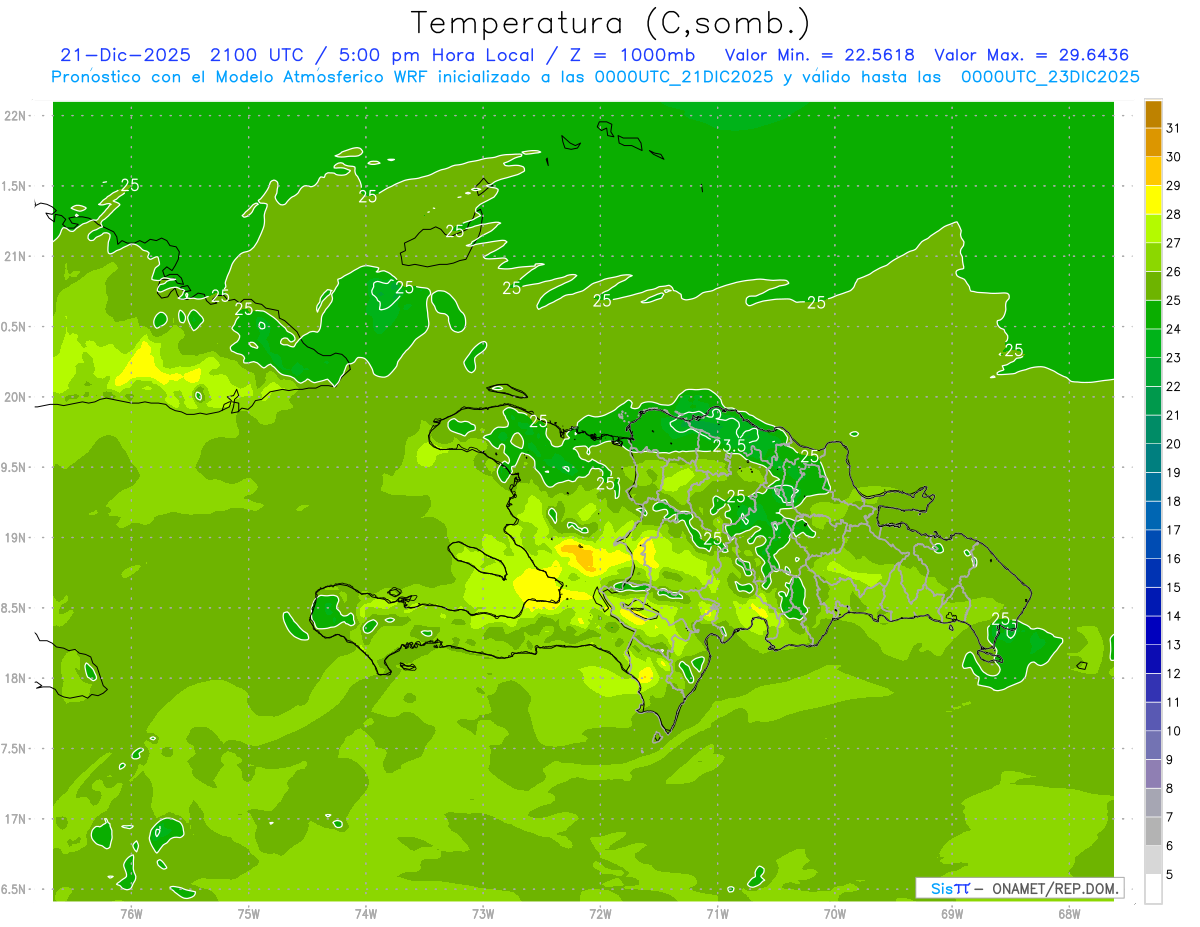The width and height of the screenshot is (1200, 927).
Task: Click orange legend swatch between 30 and 31
Action: pos(1153,143)
